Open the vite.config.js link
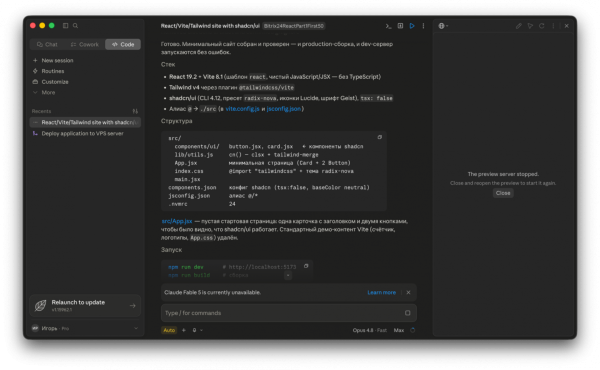The width and height of the screenshot is (600, 370). tap(242, 109)
